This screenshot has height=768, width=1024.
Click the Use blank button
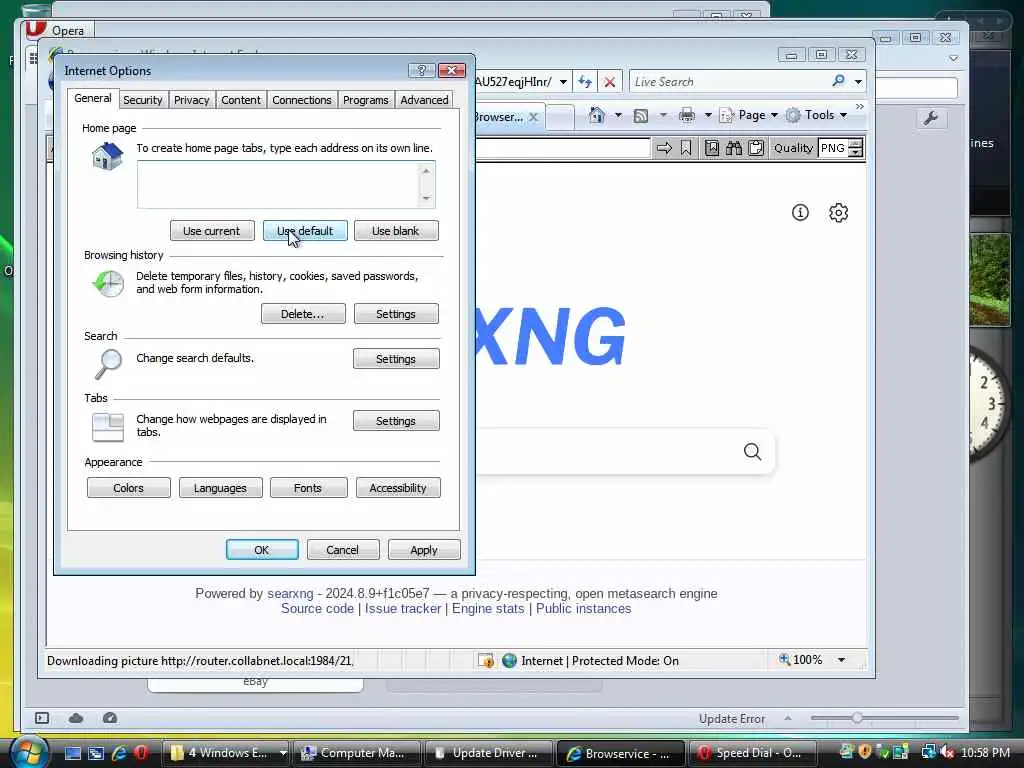(x=396, y=231)
